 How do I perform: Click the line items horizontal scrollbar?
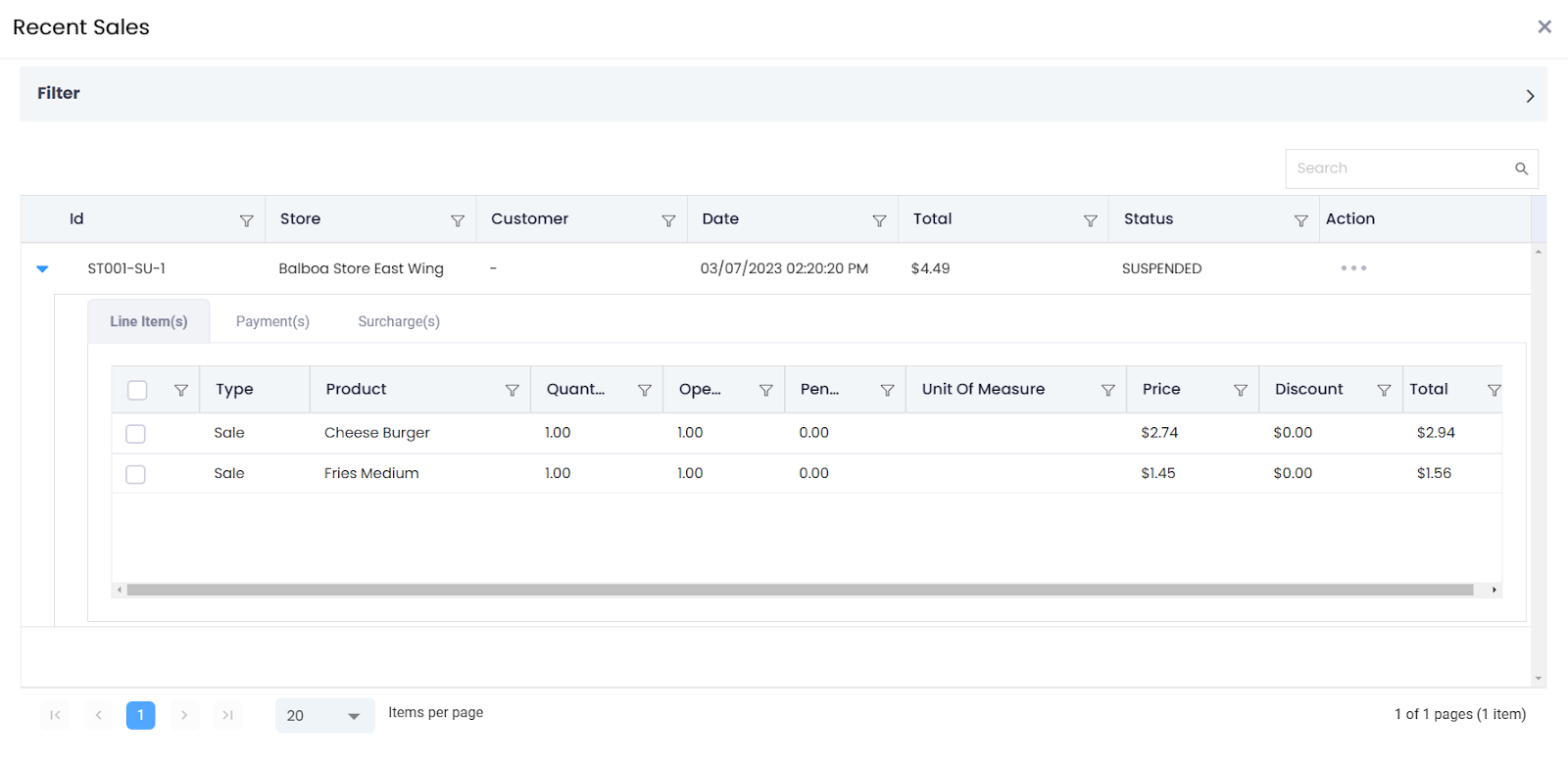[799, 590]
